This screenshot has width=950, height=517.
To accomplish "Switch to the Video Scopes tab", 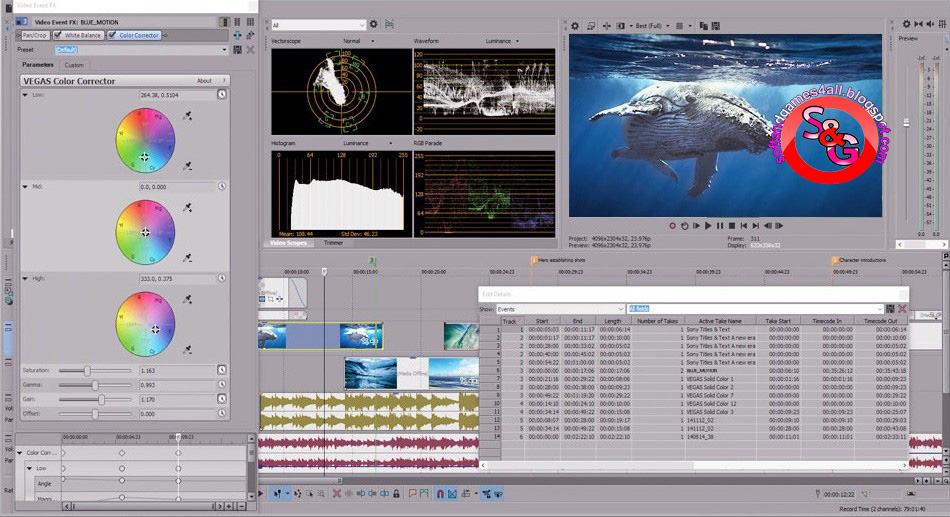I will pos(288,242).
